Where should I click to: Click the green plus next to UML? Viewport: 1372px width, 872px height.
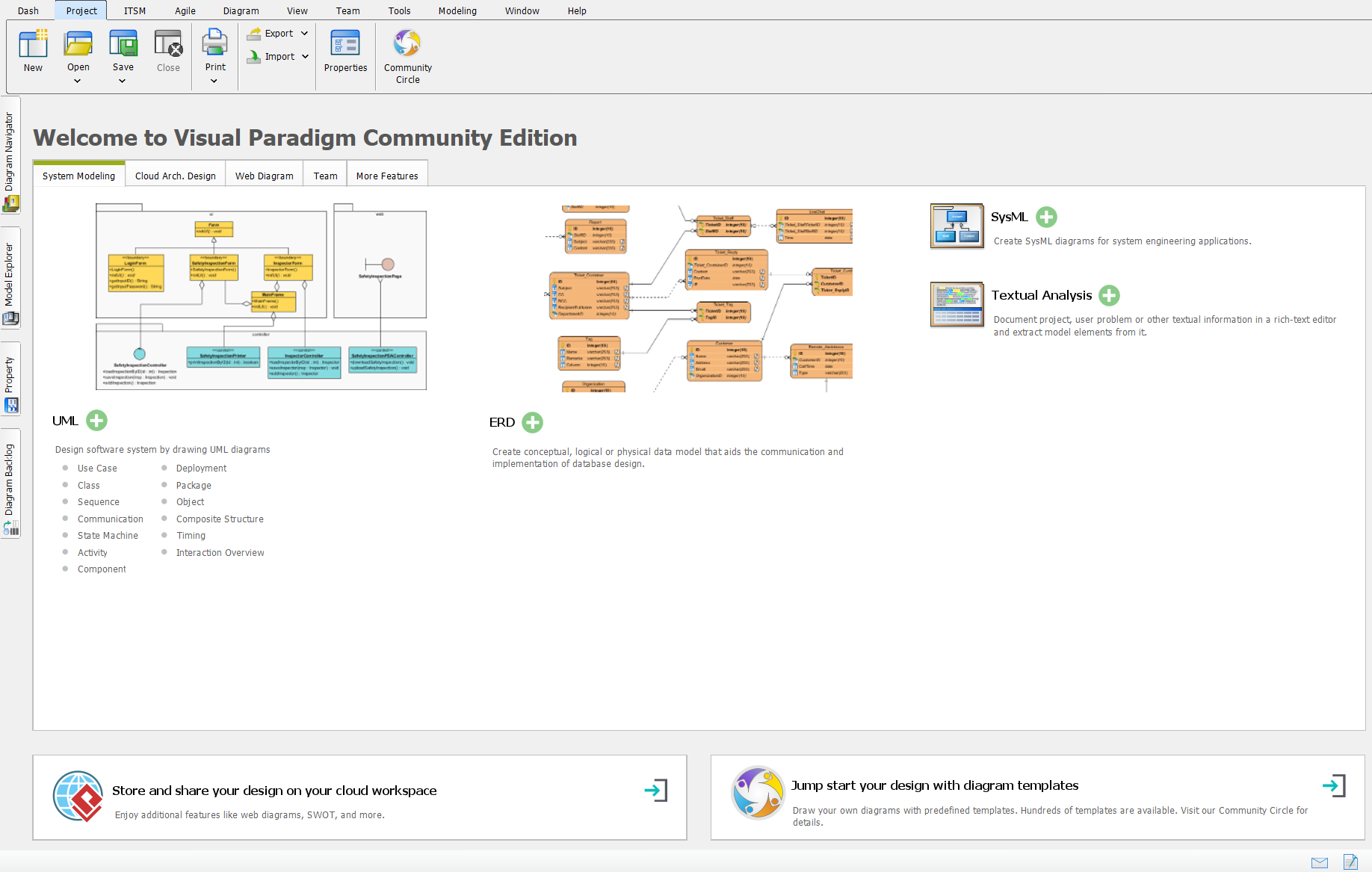[97, 421]
